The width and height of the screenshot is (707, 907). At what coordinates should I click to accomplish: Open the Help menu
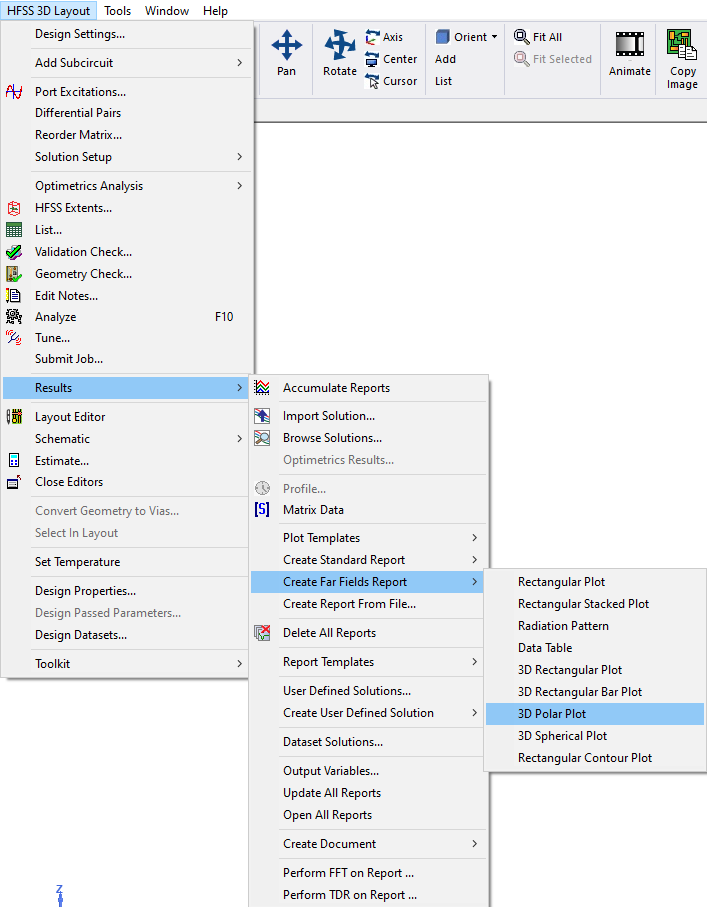click(215, 10)
